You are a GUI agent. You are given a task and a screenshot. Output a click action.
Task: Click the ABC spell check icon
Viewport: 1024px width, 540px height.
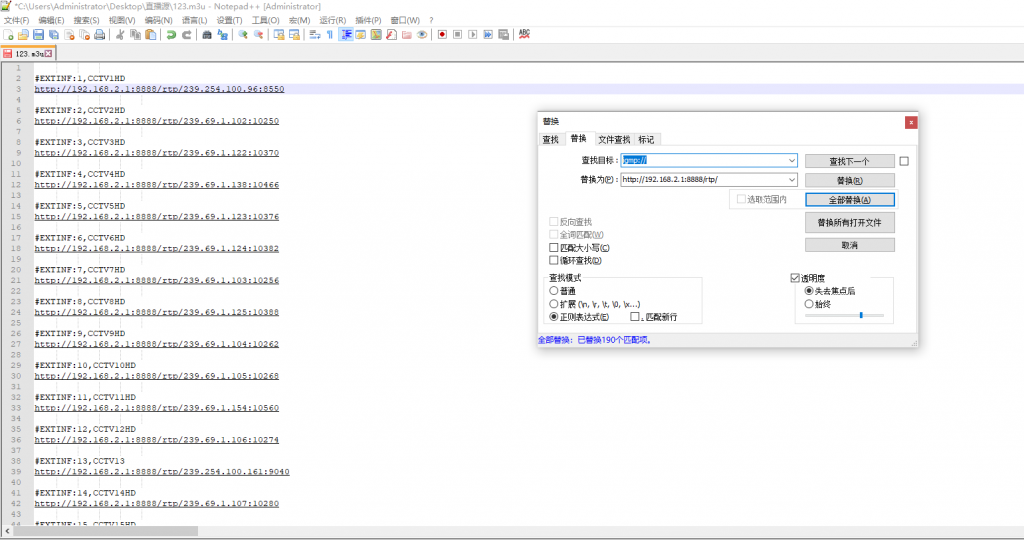point(524,34)
